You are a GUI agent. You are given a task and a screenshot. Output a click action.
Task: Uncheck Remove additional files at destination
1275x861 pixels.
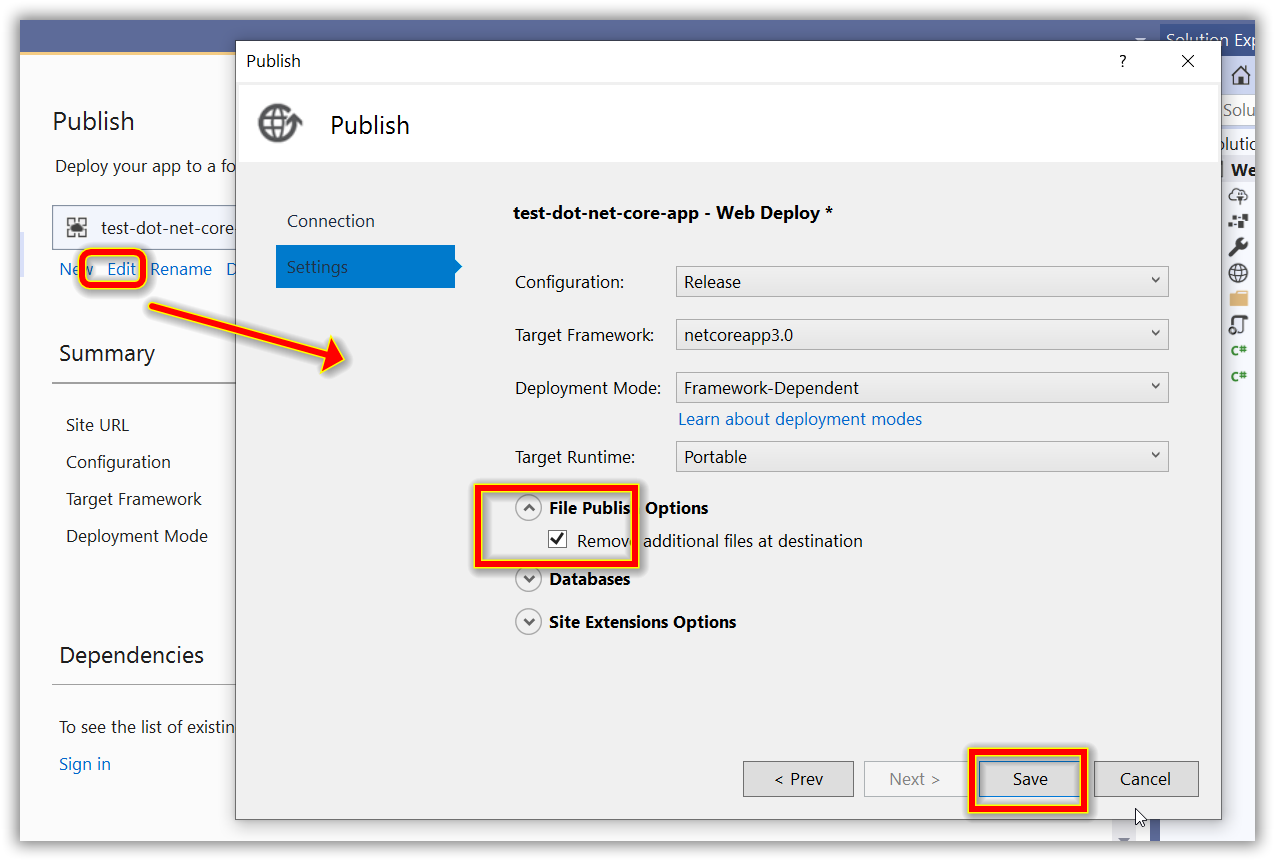(x=558, y=540)
